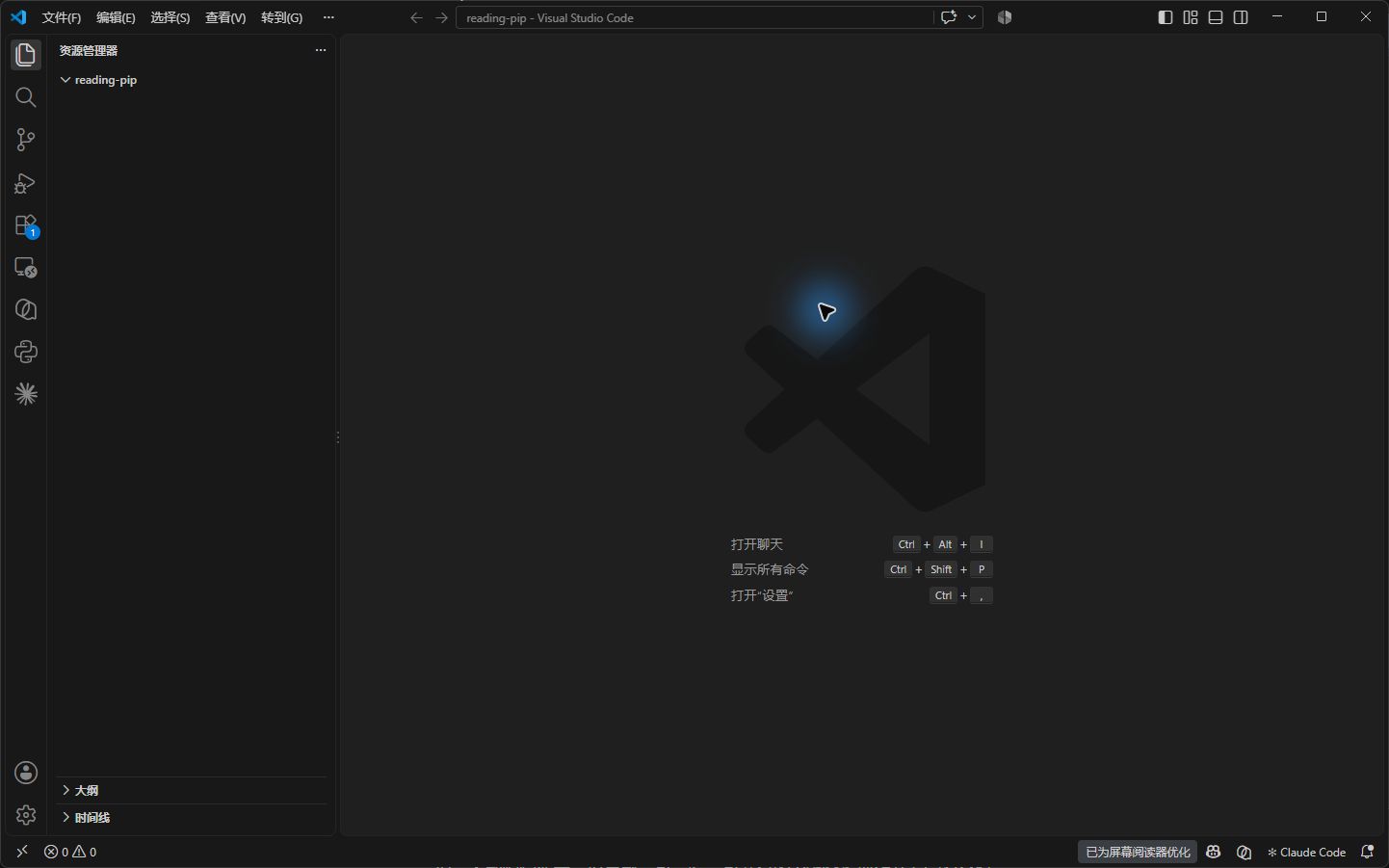Click the Claude Code status bar button

coord(1306,852)
